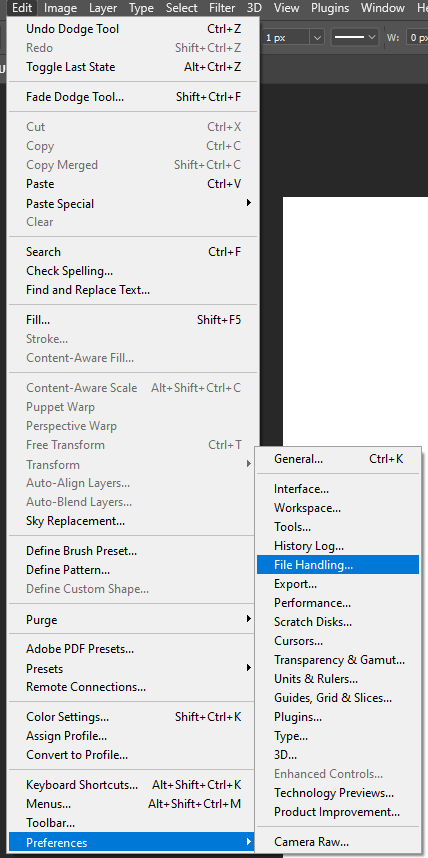This screenshot has height=858, width=428.
Task: Open the Plugins menu in menu bar
Action: 330,8
